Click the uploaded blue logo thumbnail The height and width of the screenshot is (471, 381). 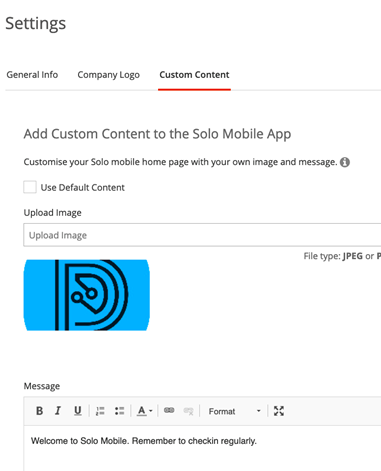coord(87,295)
